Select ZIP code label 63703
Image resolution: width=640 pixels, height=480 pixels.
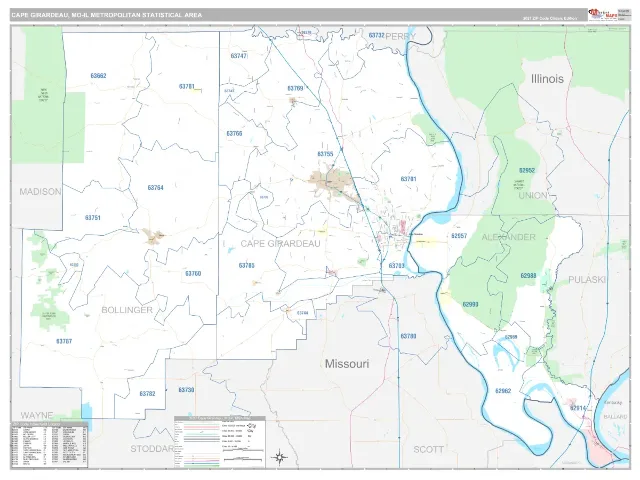click(396, 266)
